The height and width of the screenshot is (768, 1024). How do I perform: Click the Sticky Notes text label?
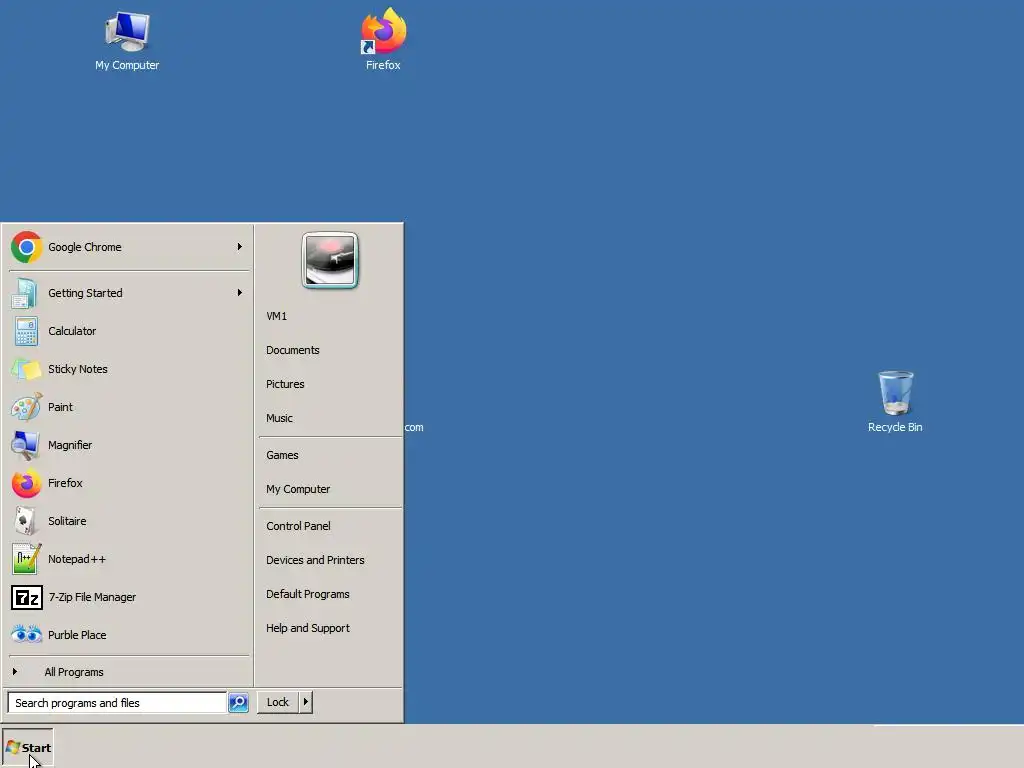click(x=78, y=369)
